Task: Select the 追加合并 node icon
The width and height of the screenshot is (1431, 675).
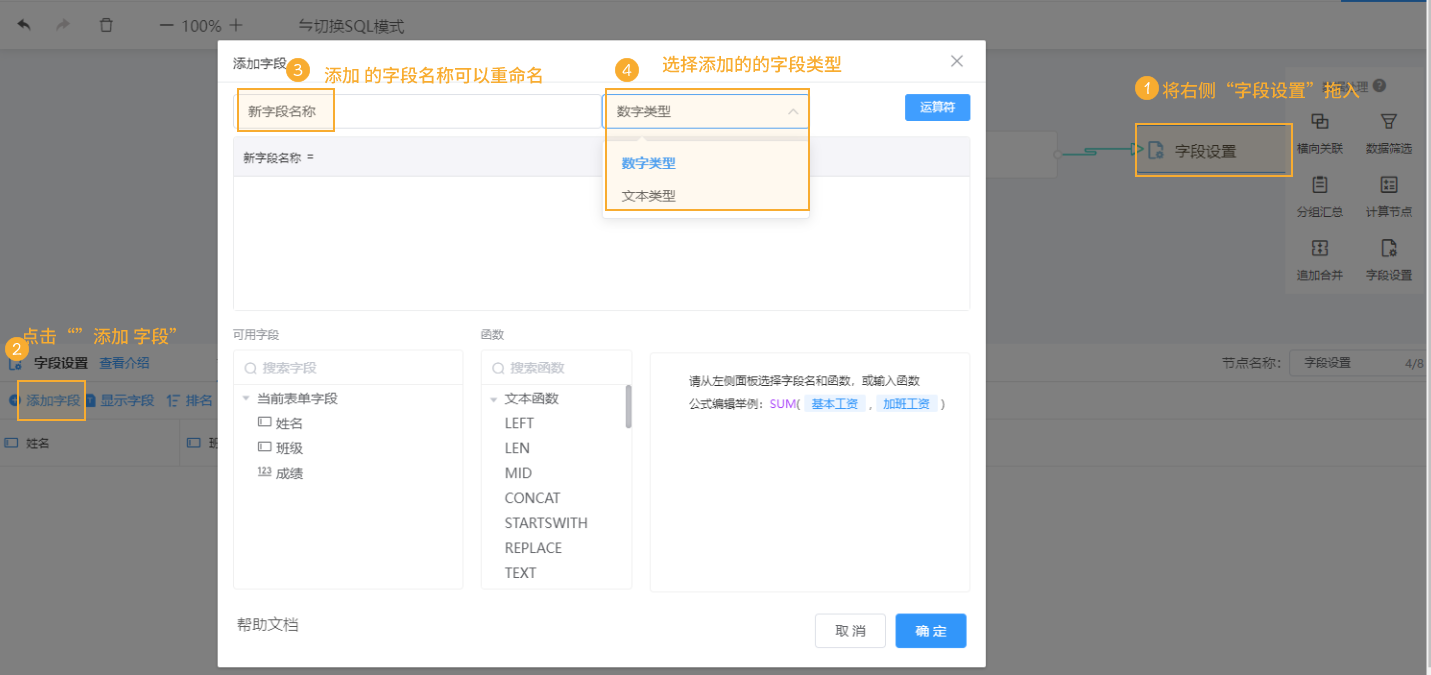Action: point(1320,247)
